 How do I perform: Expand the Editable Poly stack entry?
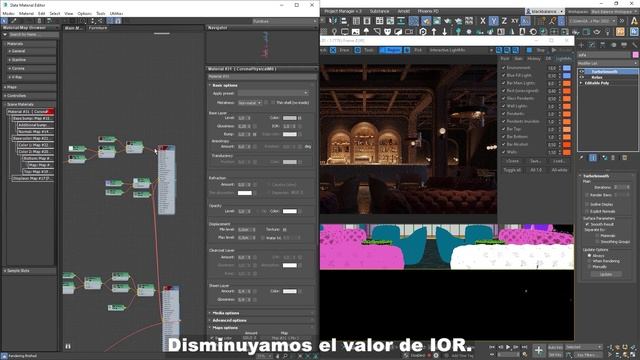(581, 83)
